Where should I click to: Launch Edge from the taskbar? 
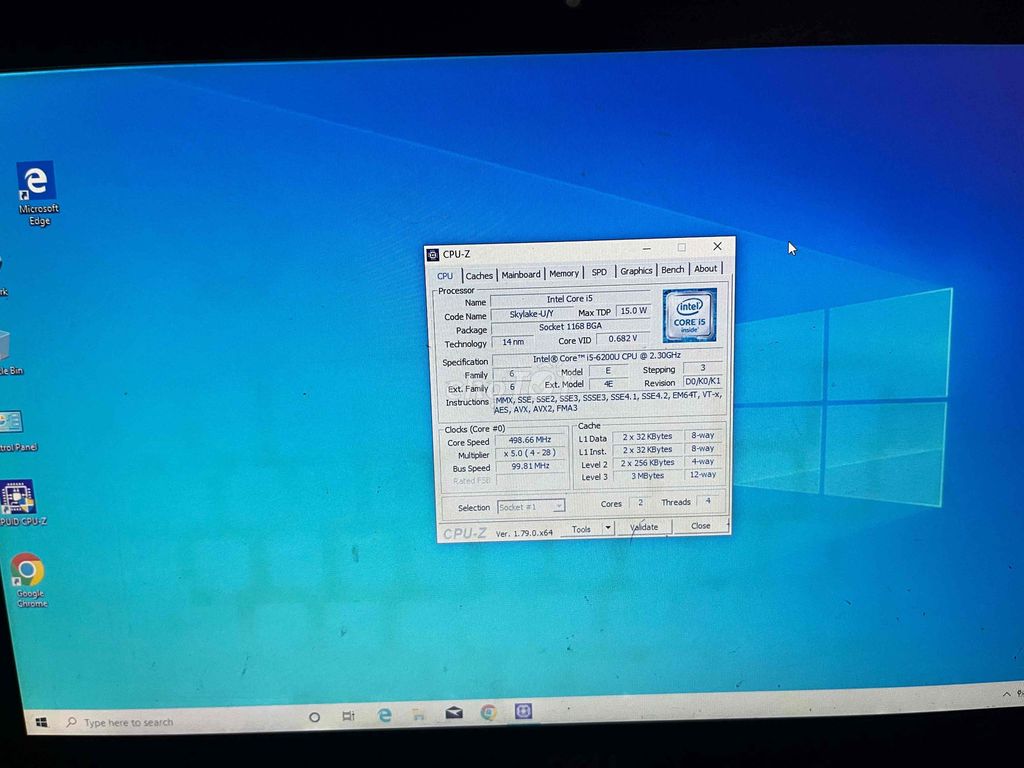pyautogui.click(x=385, y=715)
